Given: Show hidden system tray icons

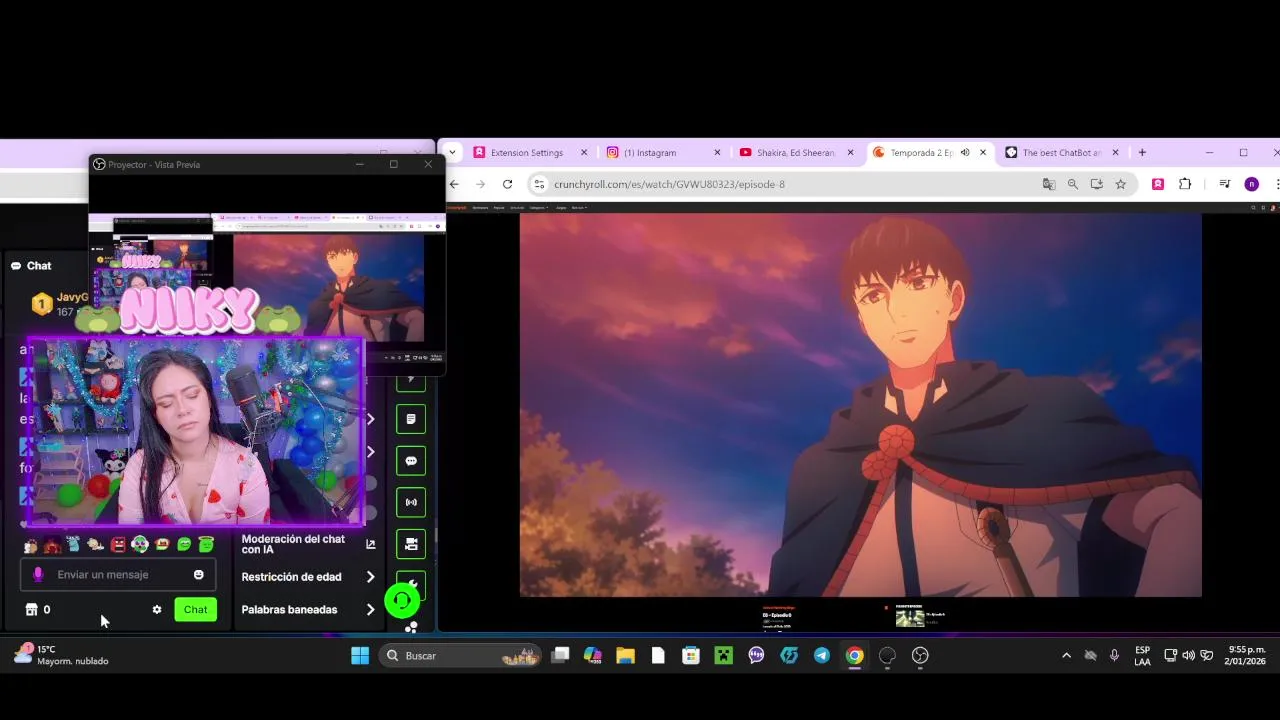Looking at the screenshot, I should coord(1066,656).
